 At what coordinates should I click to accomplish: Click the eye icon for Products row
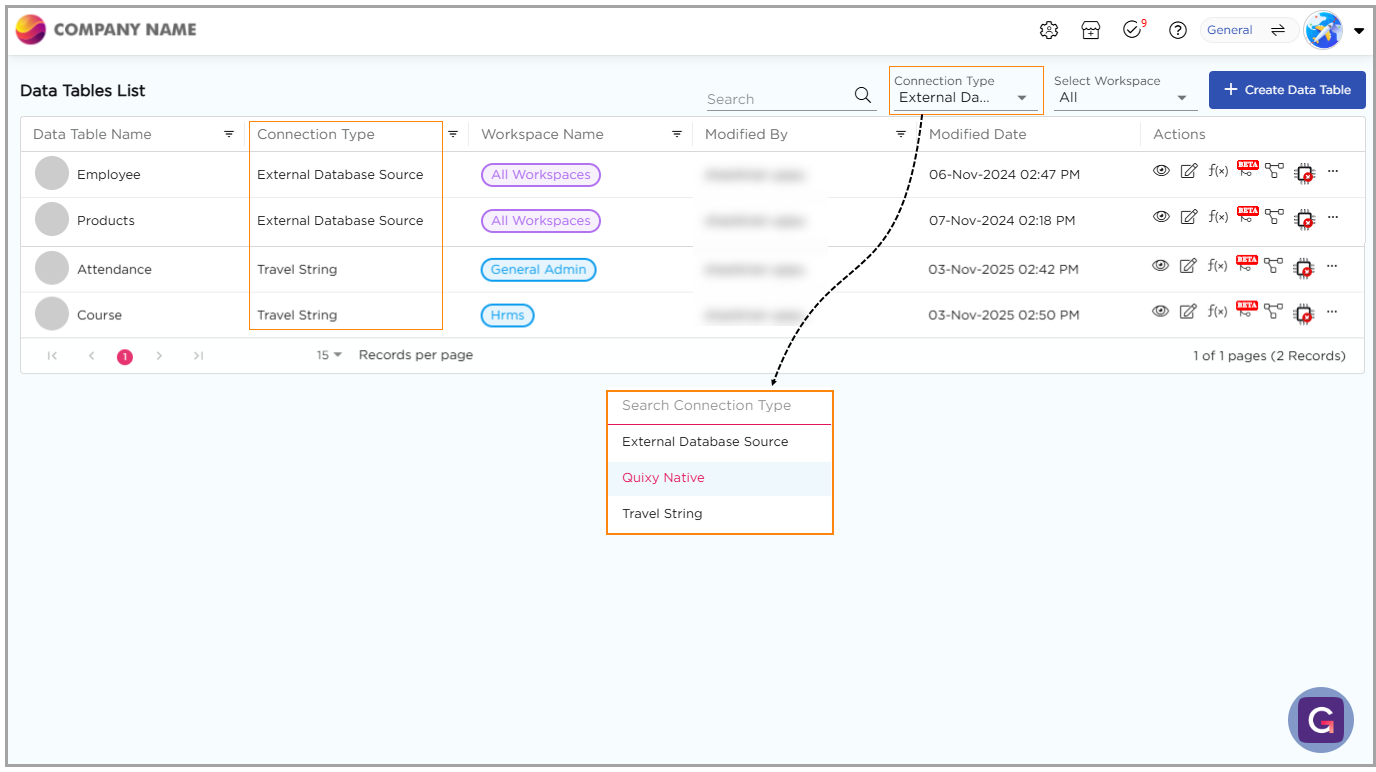click(1161, 217)
